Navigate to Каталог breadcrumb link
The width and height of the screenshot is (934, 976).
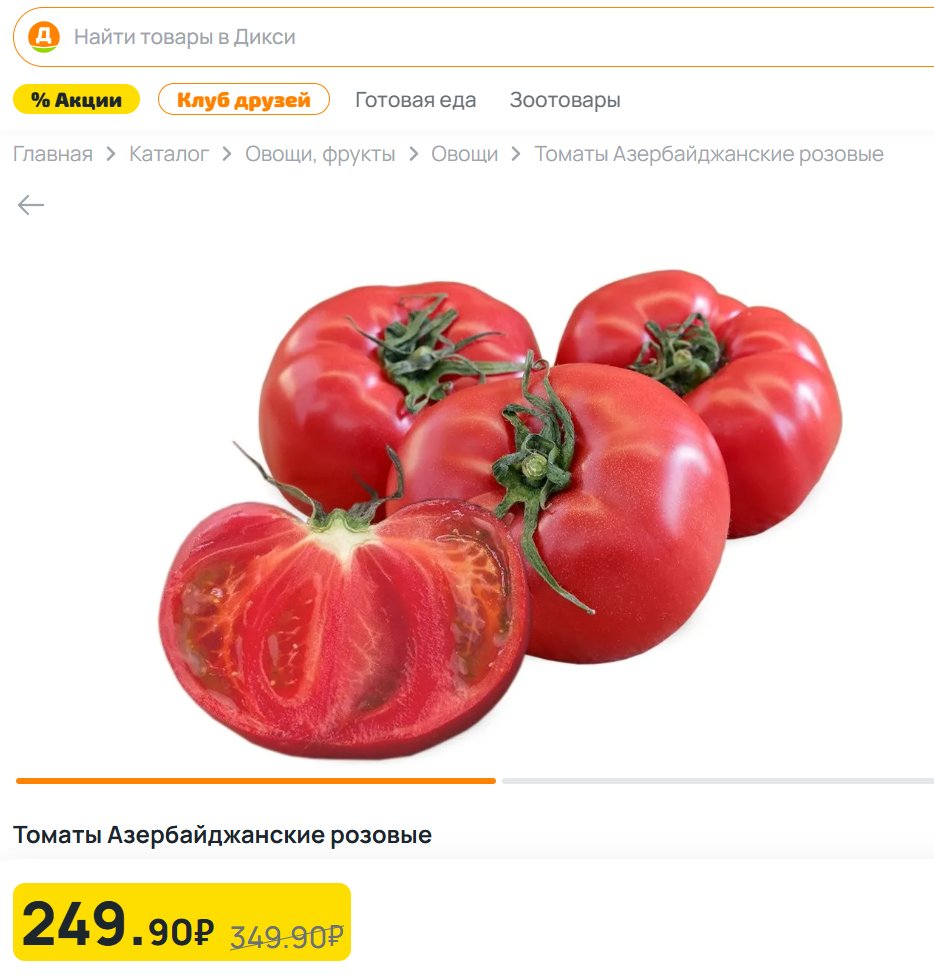click(x=169, y=154)
